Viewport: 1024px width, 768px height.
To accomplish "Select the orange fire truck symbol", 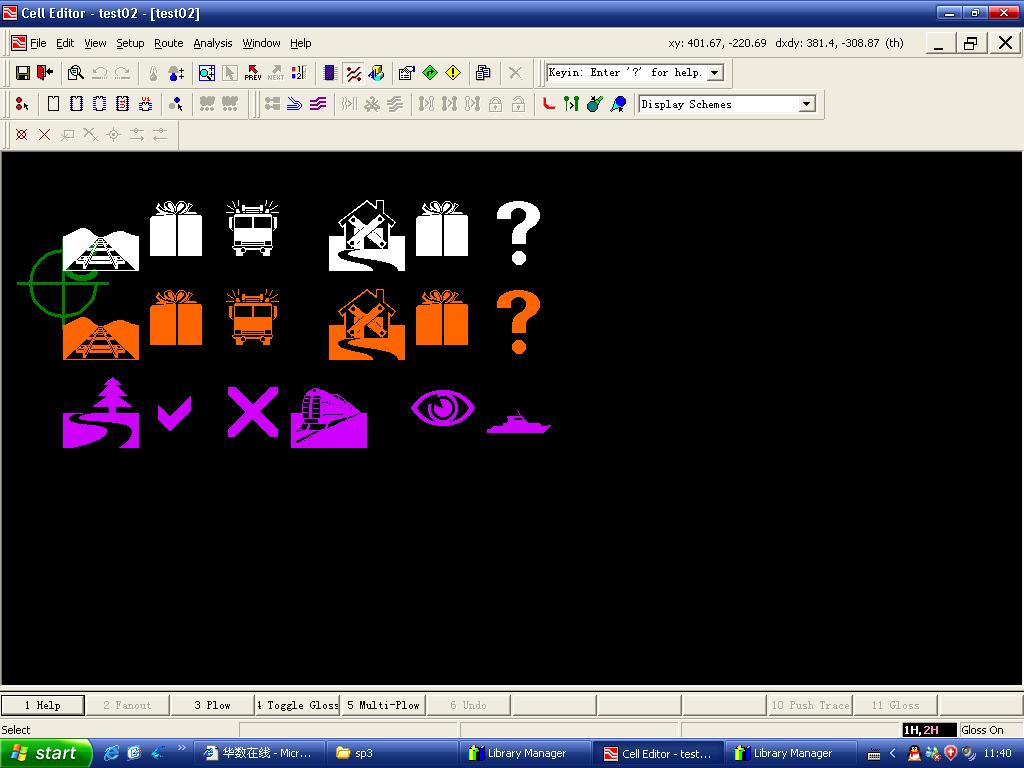I will pos(252,317).
